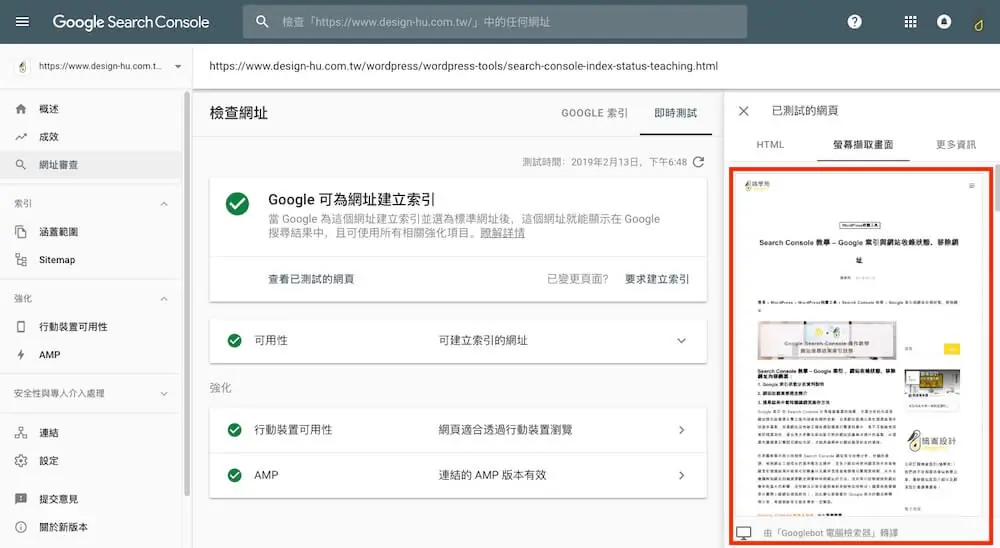
Task: Click the 成效 trend line icon
Action: (x=21, y=137)
